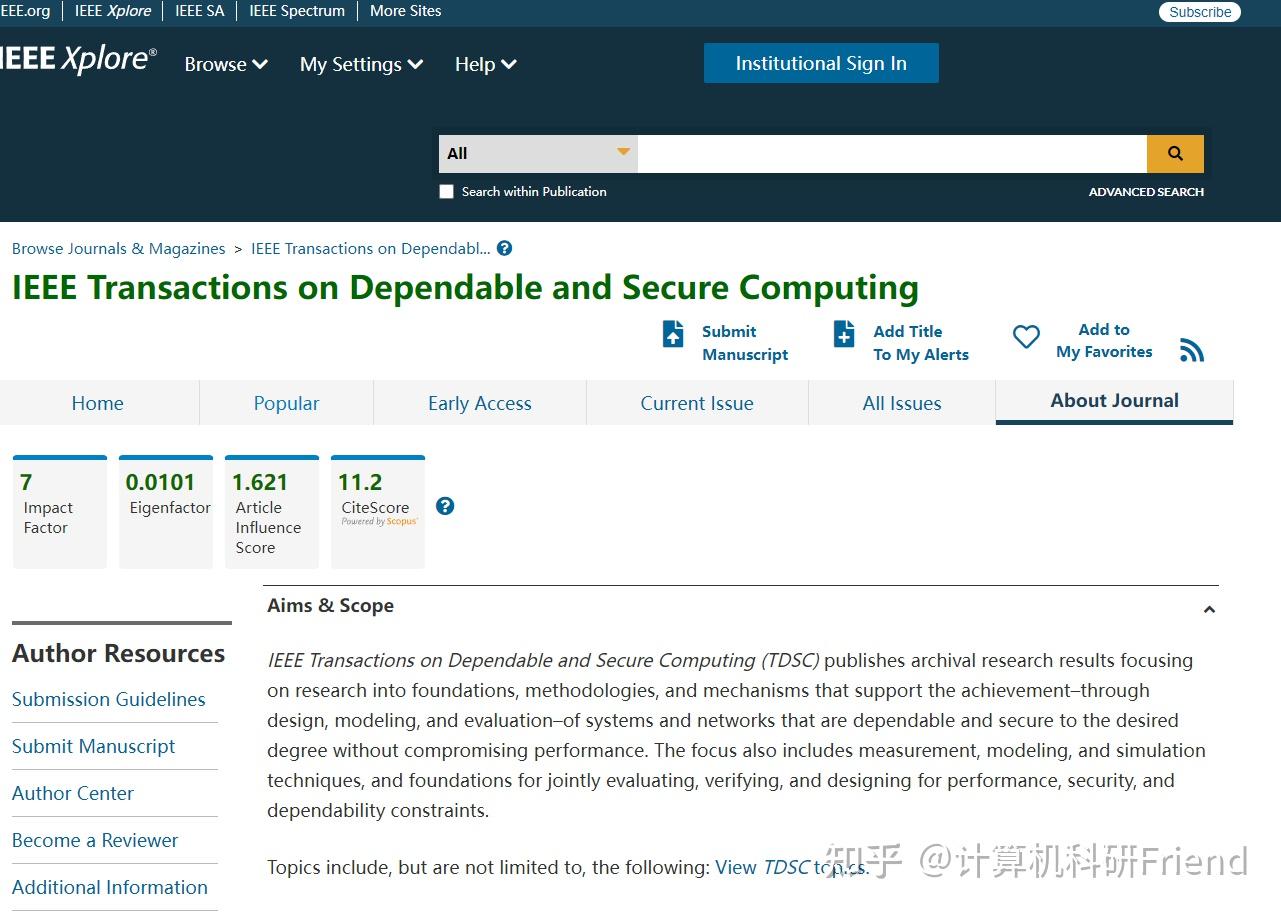
Task: Collapse the Aims & Scope section
Action: (1209, 609)
